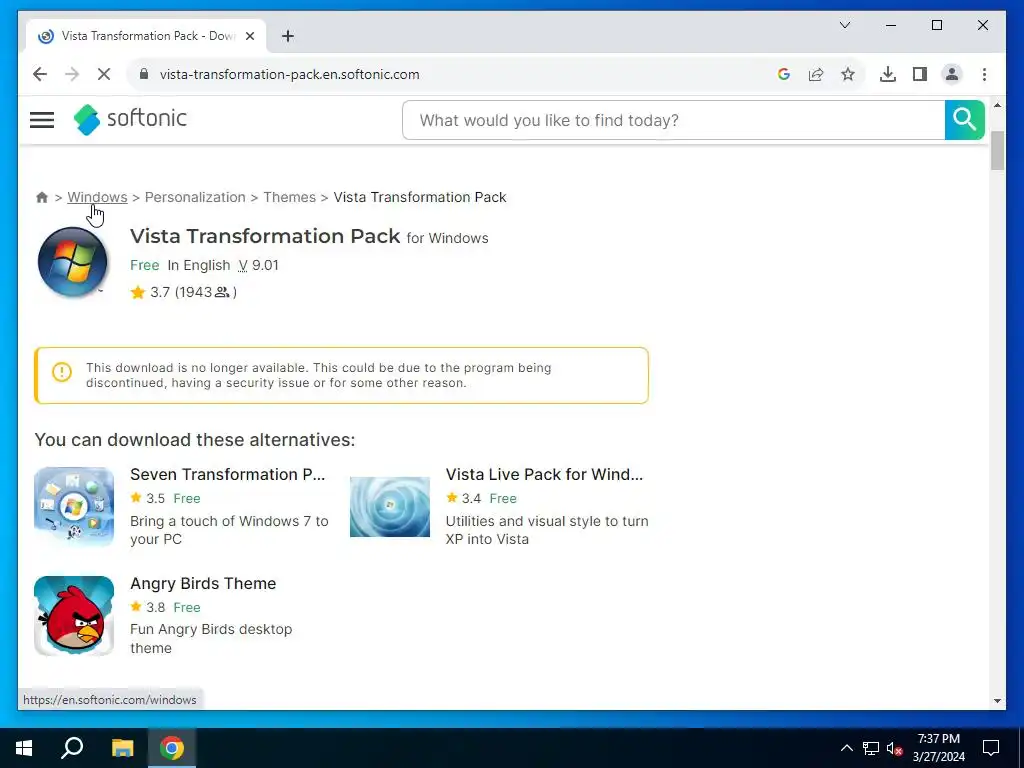Viewport: 1024px width, 768px height.
Task: Show hidden system tray icons
Action: (846, 748)
